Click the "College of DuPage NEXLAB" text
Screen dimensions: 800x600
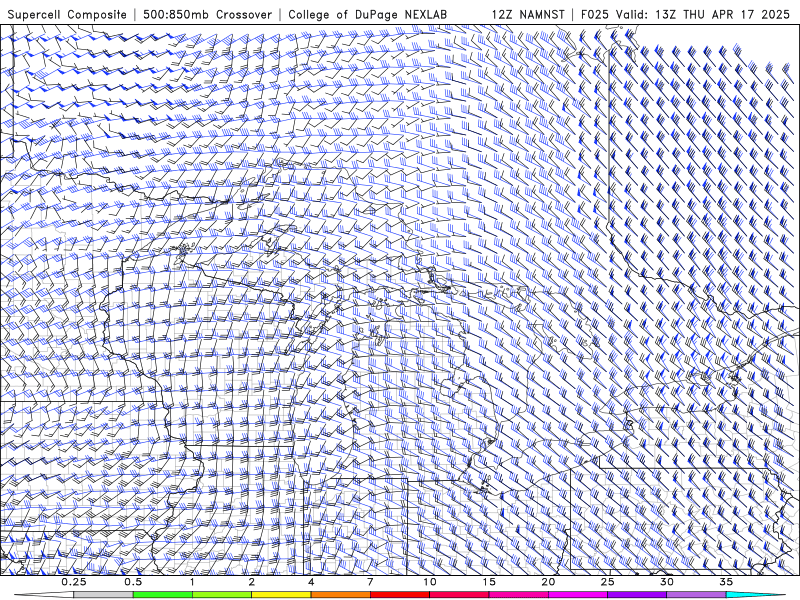coord(367,14)
